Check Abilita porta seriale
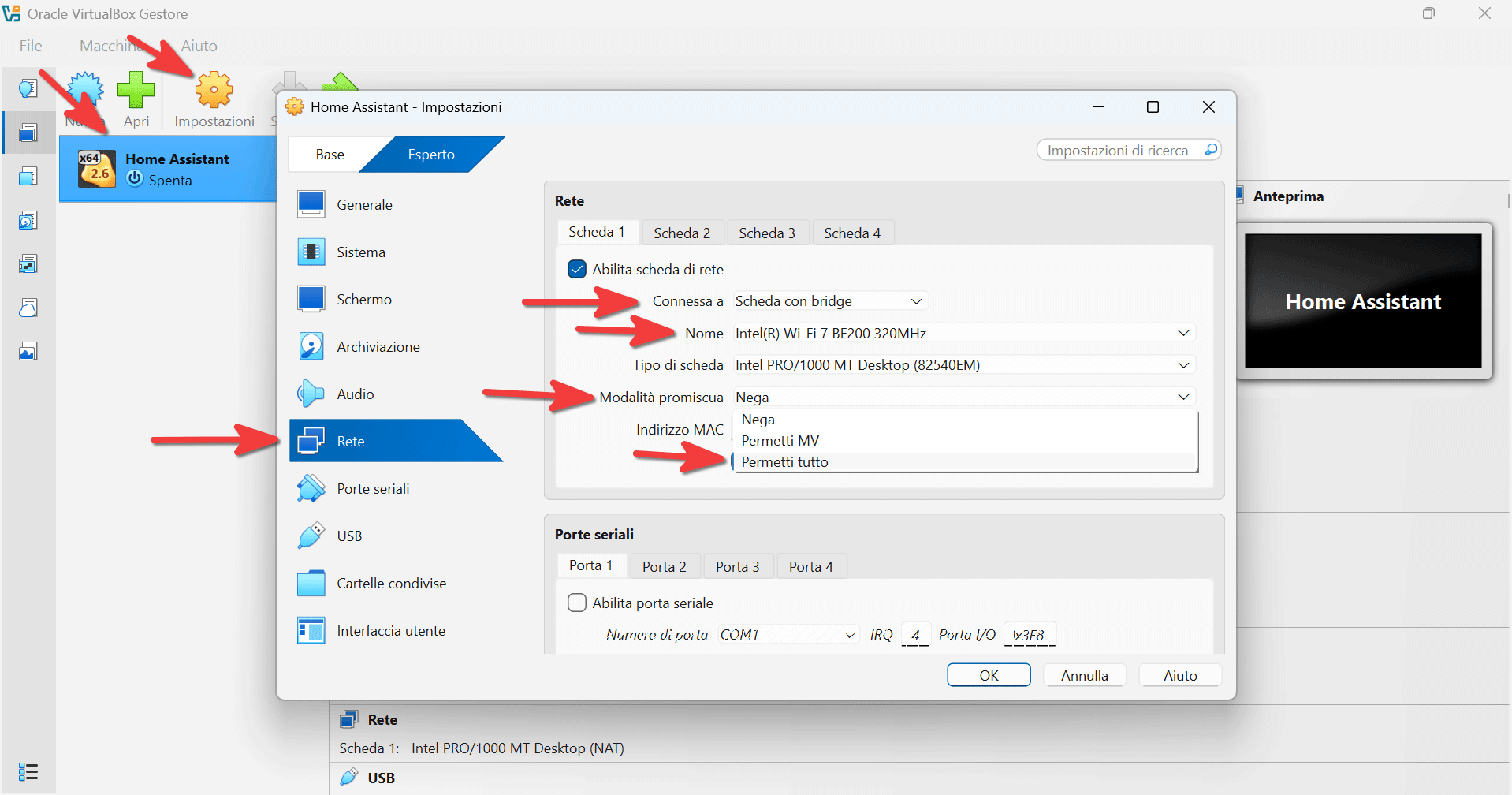The image size is (1512, 795). tap(577, 603)
